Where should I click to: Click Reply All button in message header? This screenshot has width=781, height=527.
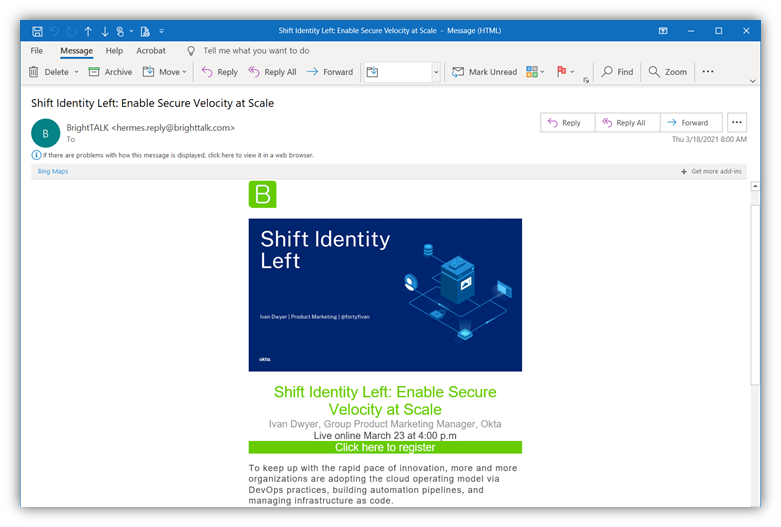[x=628, y=123]
